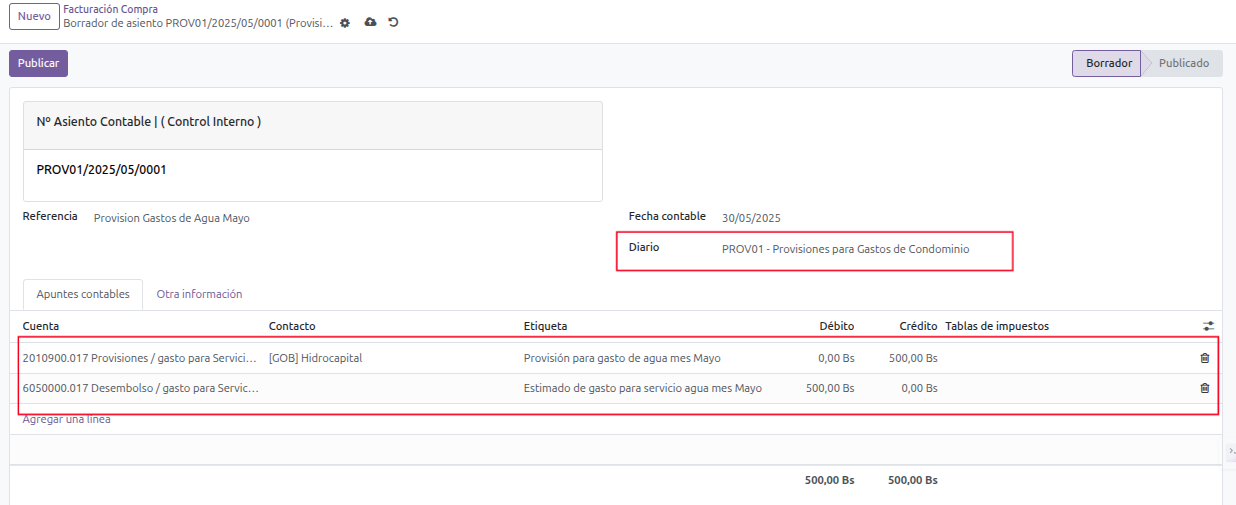Open account 2010900.017 Provisiones dropdown cell
This screenshot has width=1236, height=505.
(142, 358)
